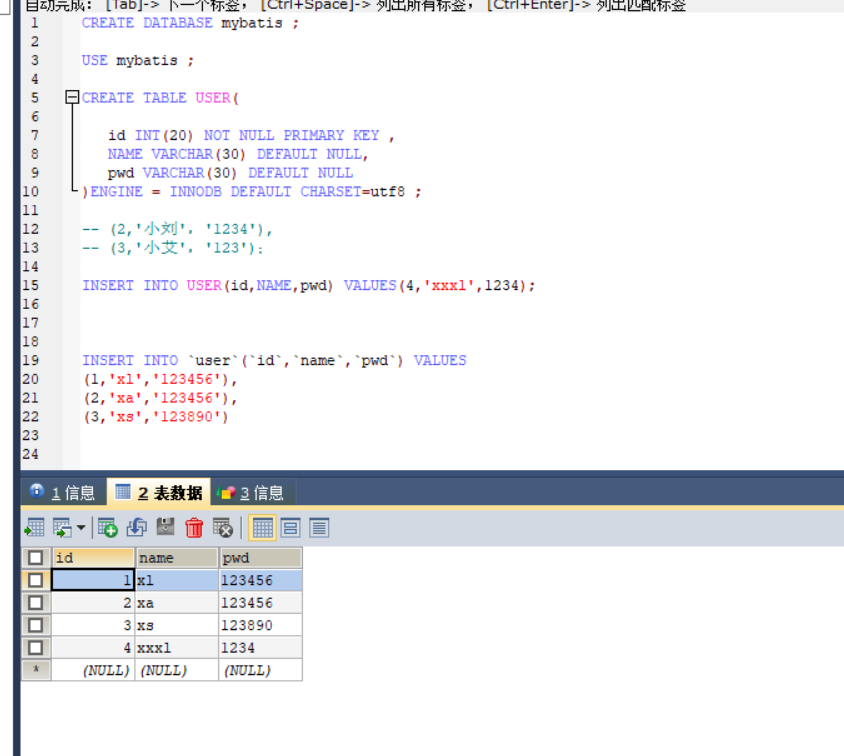
Task: Click the values line (3,'xs','123890')
Action: (x=156, y=416)
